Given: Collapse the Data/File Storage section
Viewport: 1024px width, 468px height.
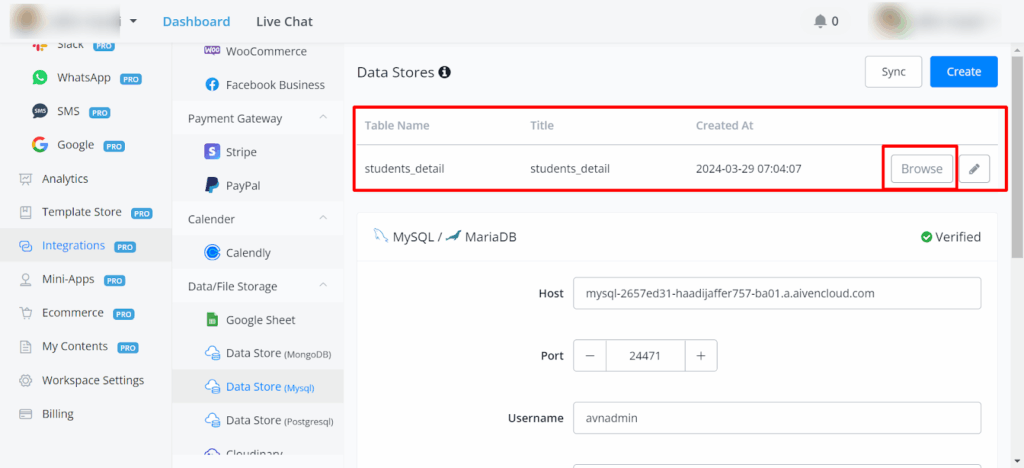Looking at the screenshot, I should [323, 286].
